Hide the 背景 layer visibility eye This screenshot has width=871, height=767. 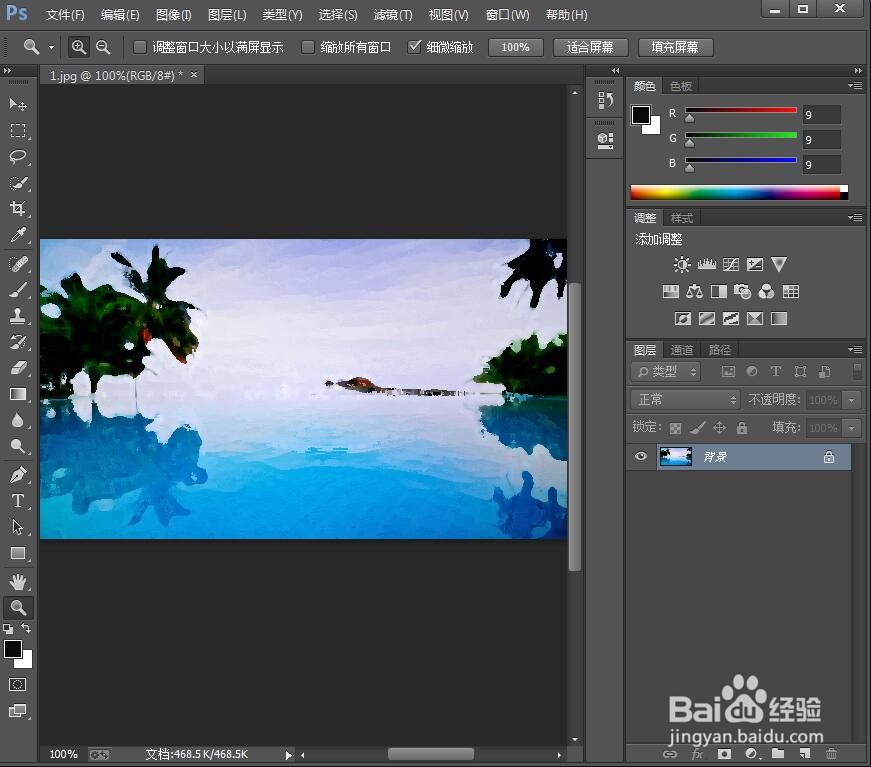[x=640, y=456]
